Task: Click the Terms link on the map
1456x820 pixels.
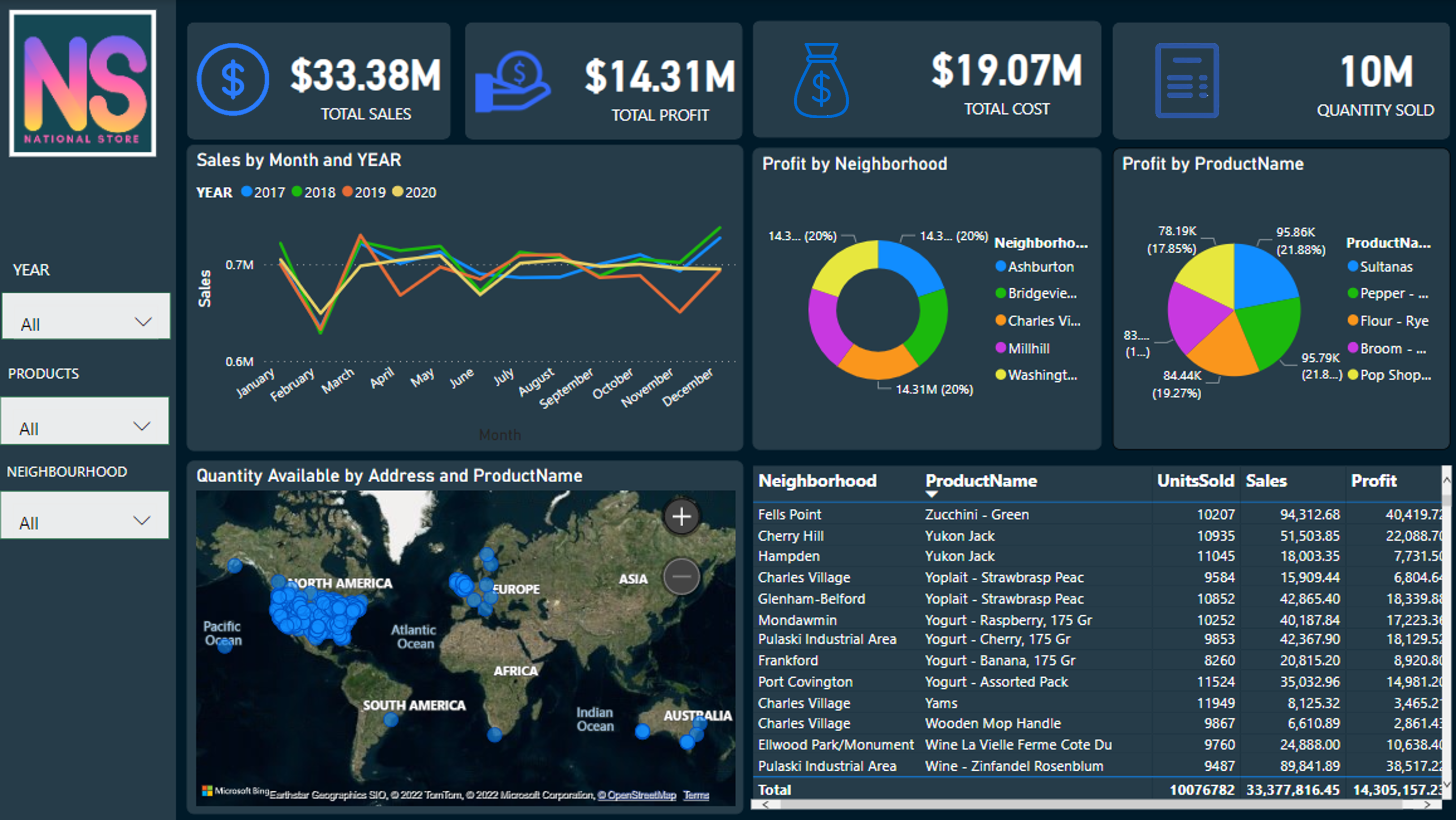Action: (696, 795)
